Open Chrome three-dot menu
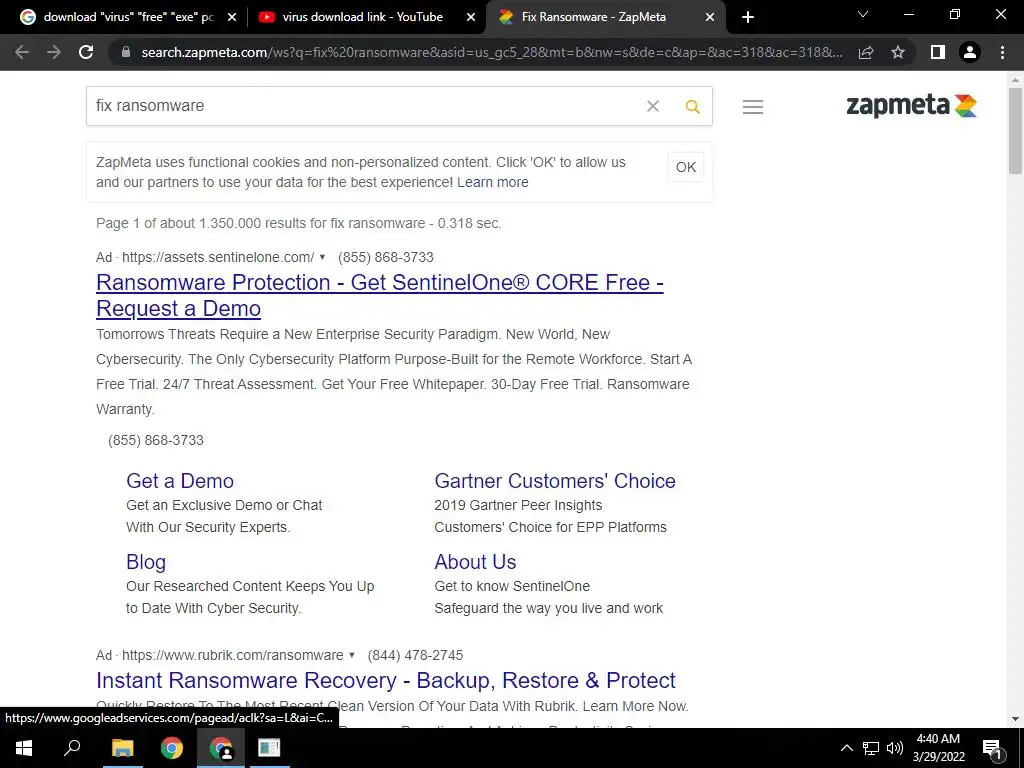1024x768 pixels. coord(1002,52)
